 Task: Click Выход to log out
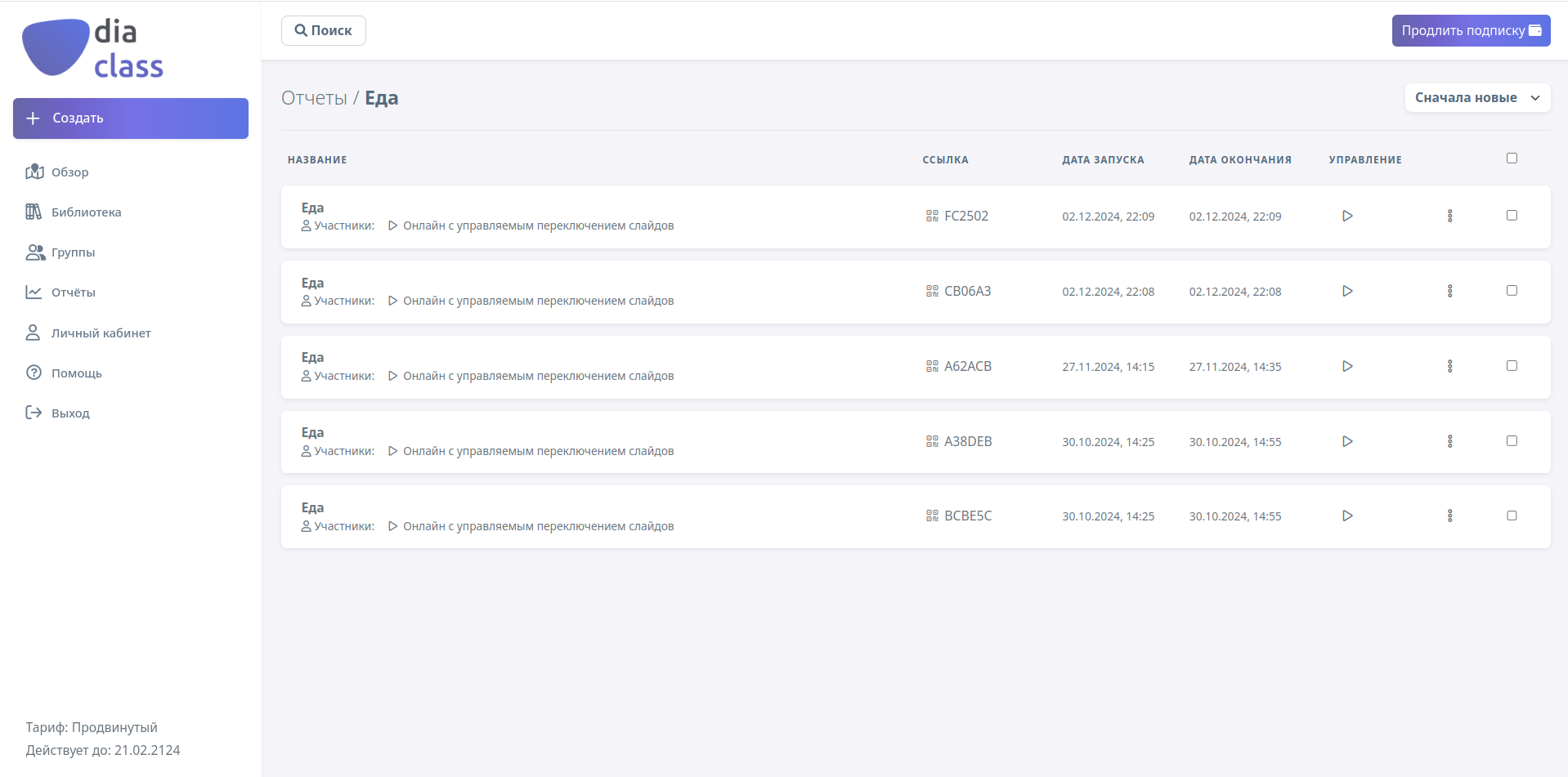[x=57, y=413]
